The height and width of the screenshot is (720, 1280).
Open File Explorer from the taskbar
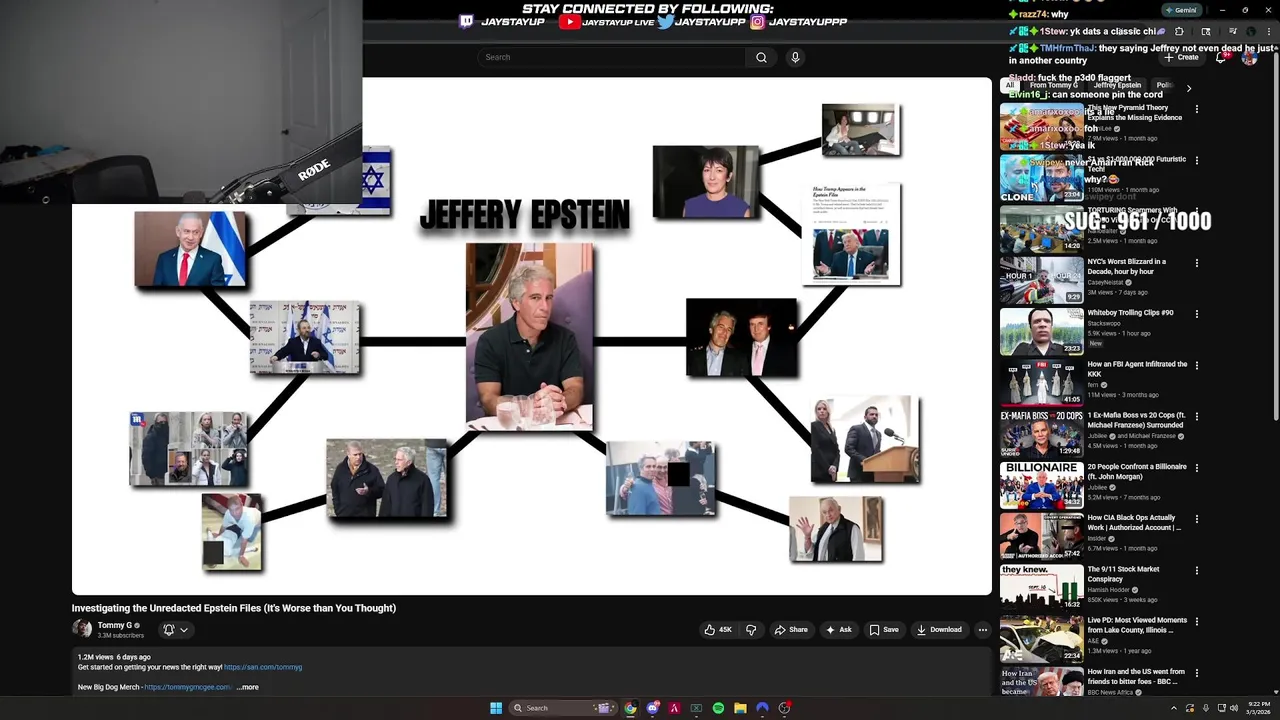point(740,708)
